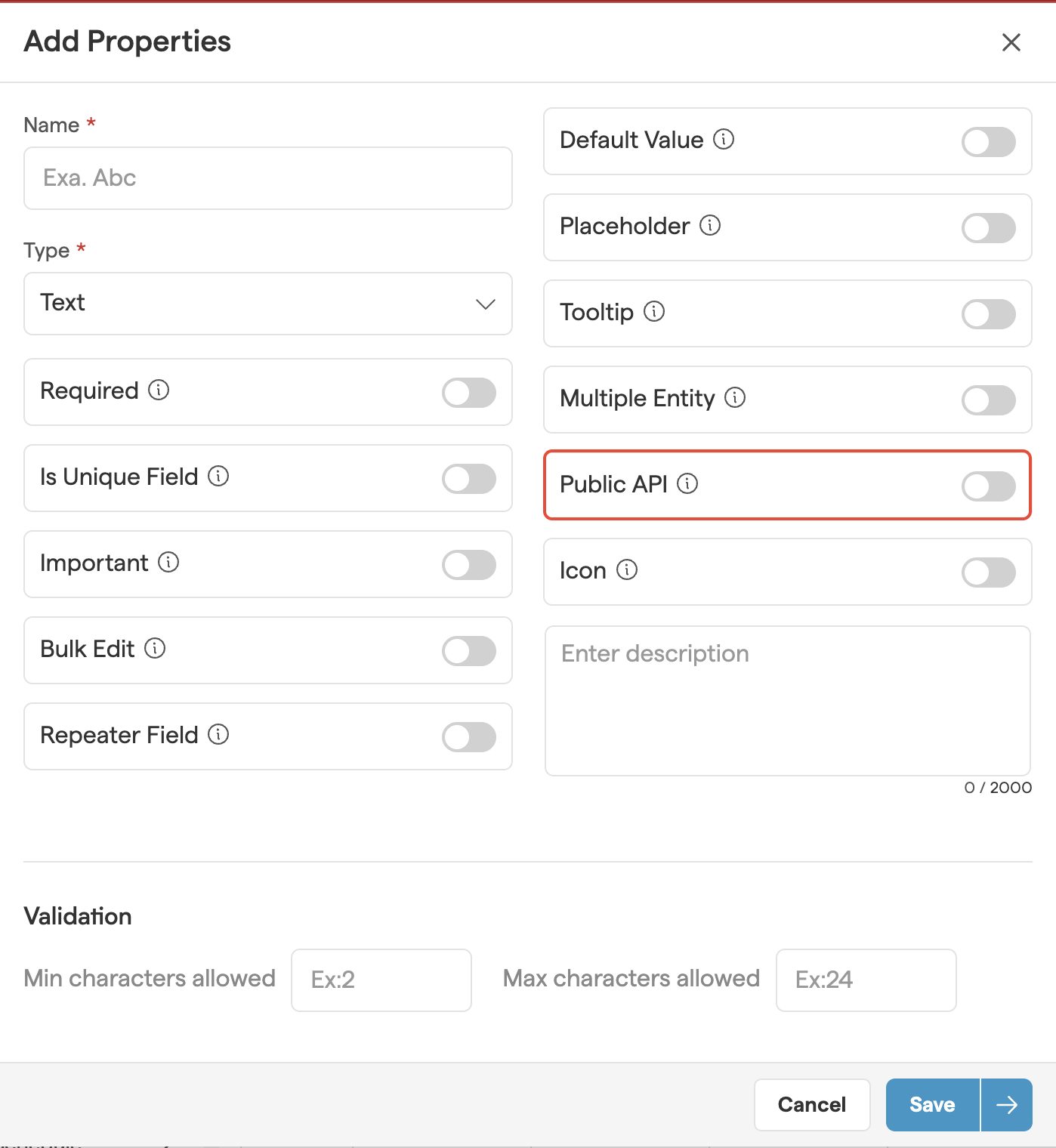Focus the Enter description text area
The height and width of the screenshot is (1148, 1056).
click(788, 700)
